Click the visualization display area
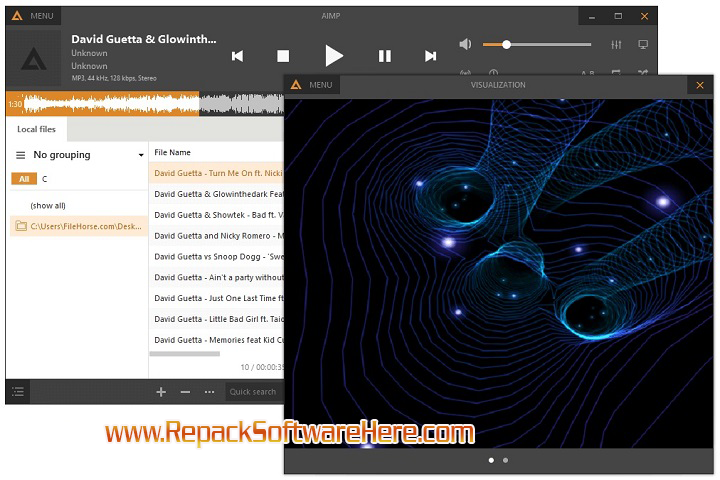The image size is (720, 480). (x=499, y=273)
